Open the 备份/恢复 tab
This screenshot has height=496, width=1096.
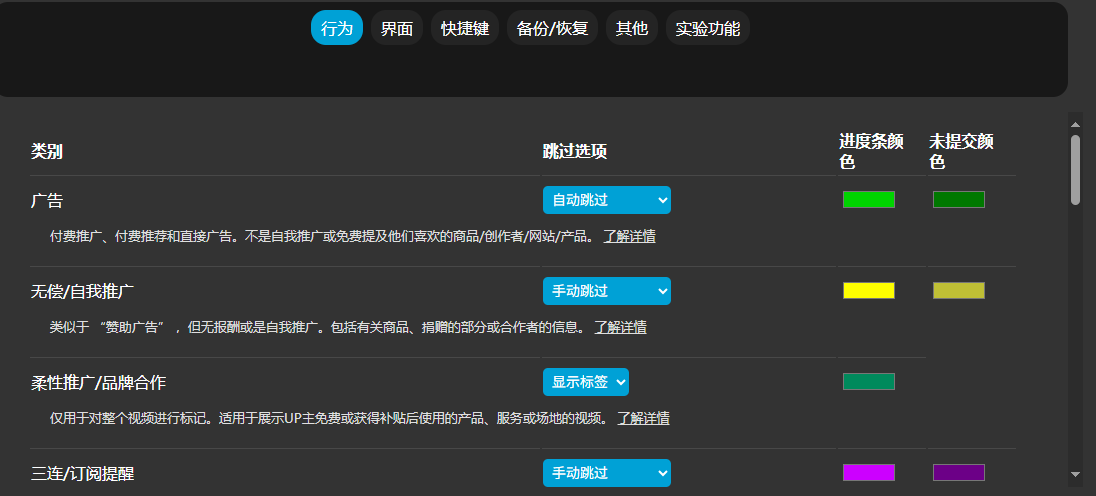pos(552,28)
